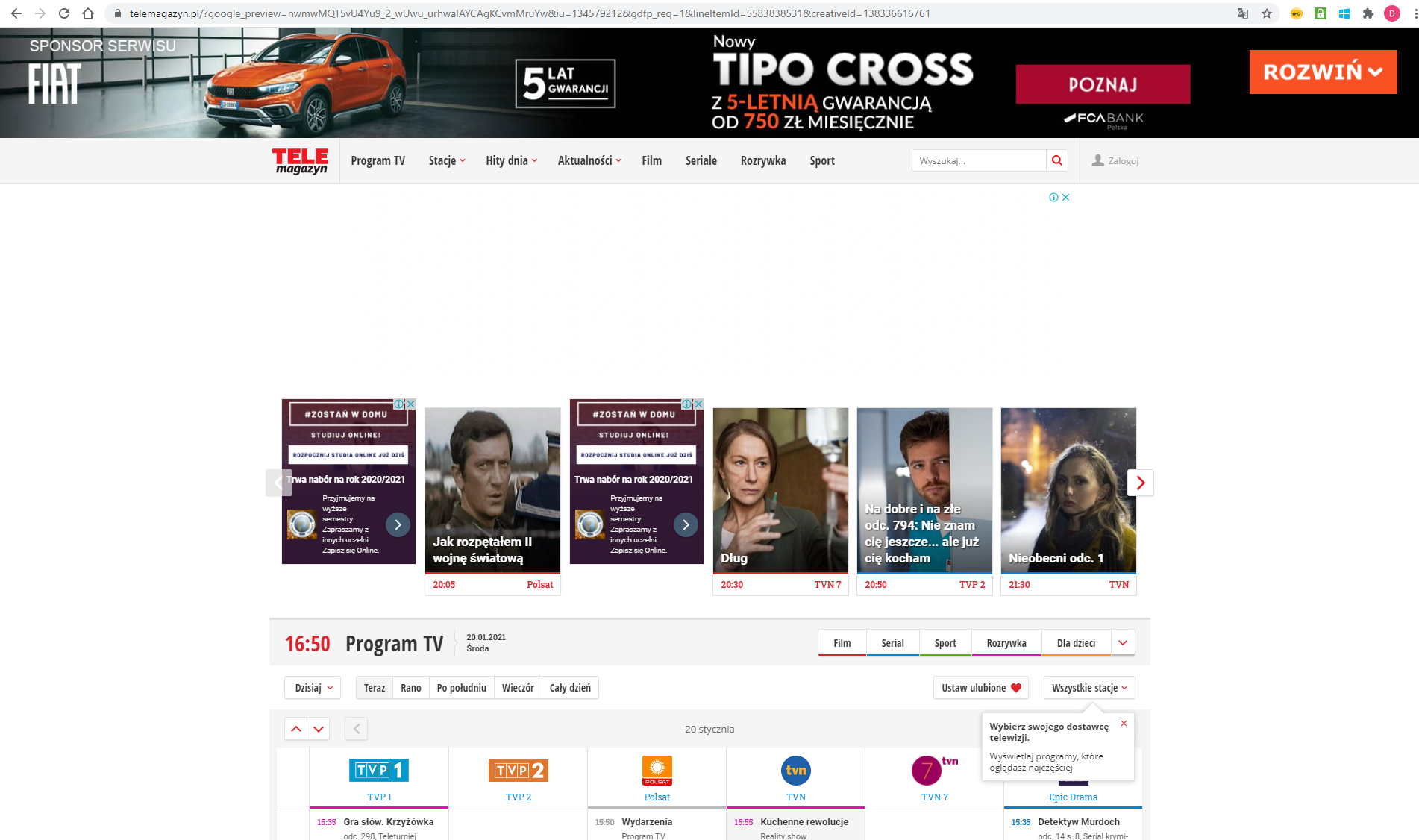Select the Po południu time tab
Image resolution: width=1419 pixels, height=840 pixels.
tap(462, 688)
